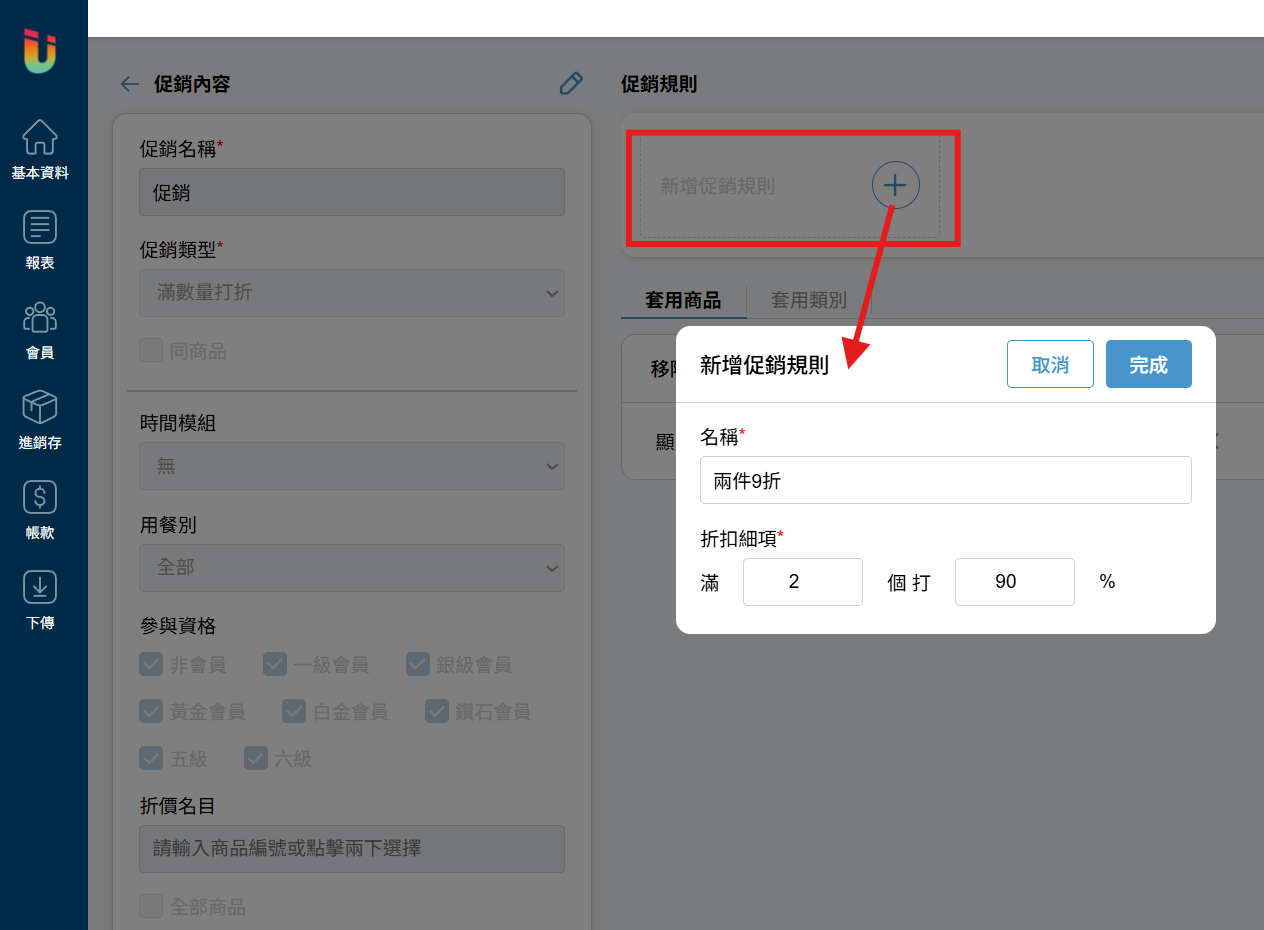The height and width of the screenshot is (930, 1264).
Task: Open the 下傳 download icon
Action: (40, 587)
